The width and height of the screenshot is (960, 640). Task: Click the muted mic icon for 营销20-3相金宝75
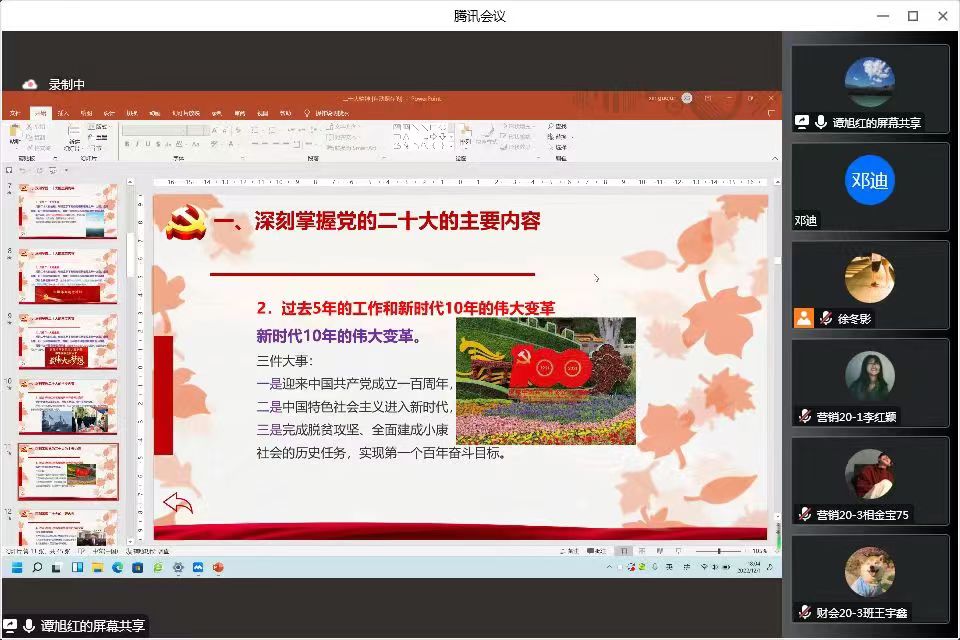pos(804,514)
